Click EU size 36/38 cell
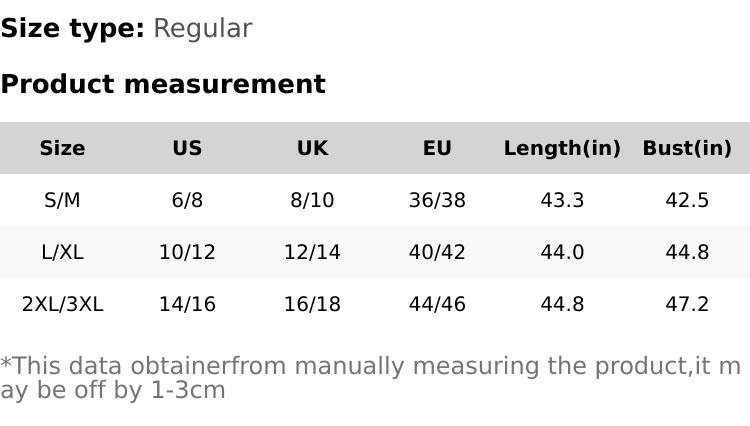This screenshot has width=750, height=426. [437, 201]
